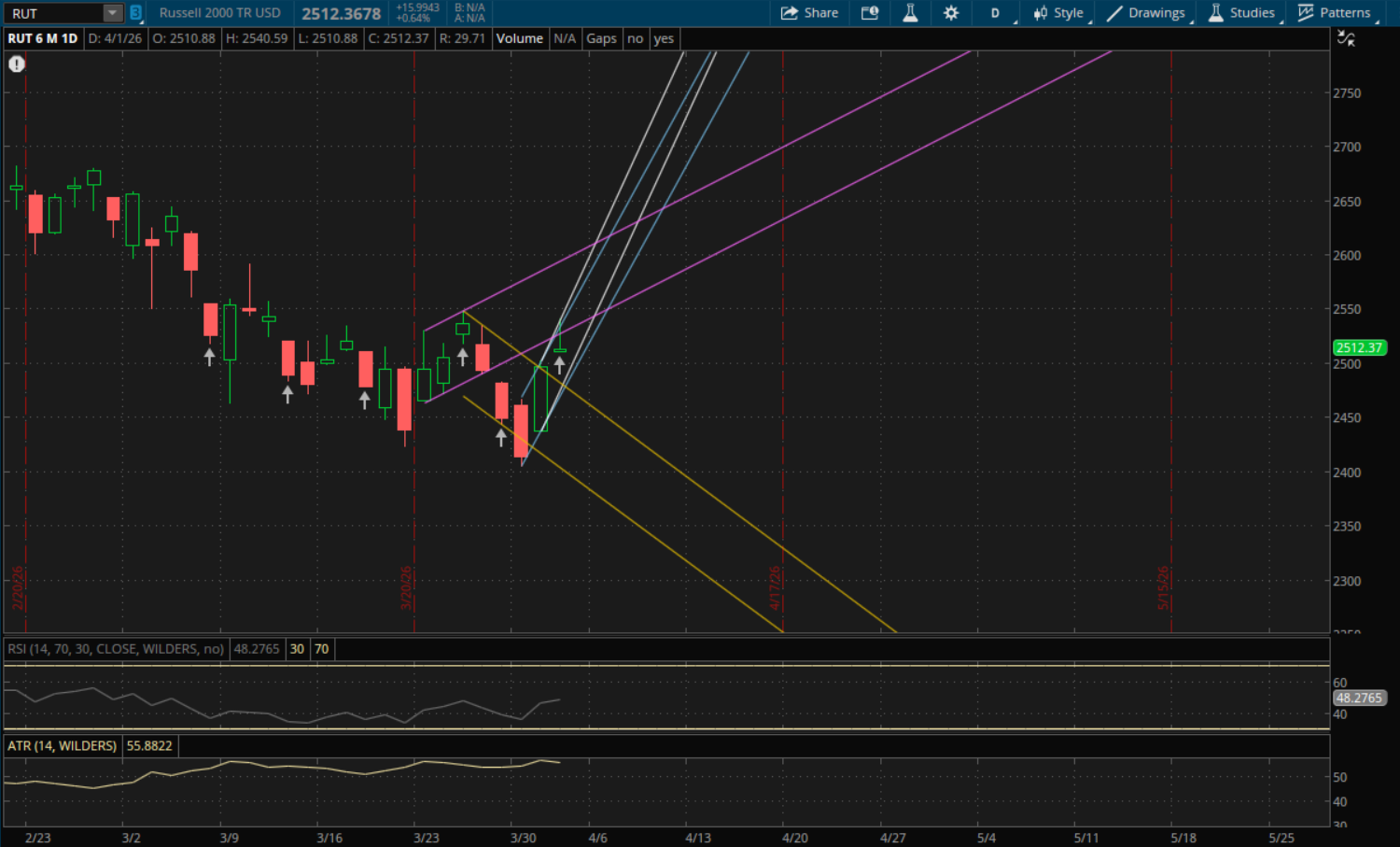Screen dimensions: 1400x847
Task: Open the RUT symbol dropdown arrow
Action: coord(112,13)
